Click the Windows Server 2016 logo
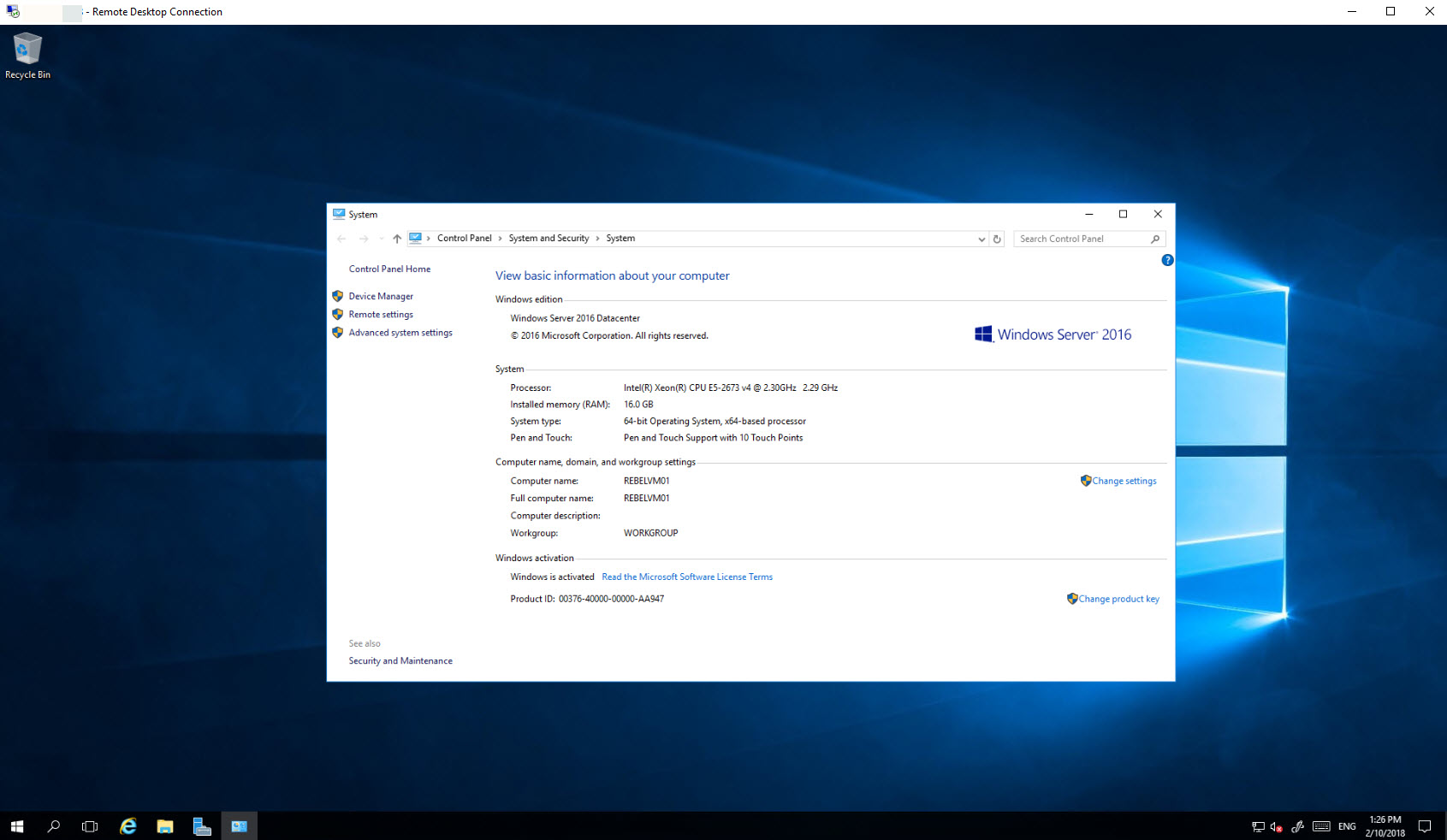Screen dimensions: 1447x840 point(1053,334)
